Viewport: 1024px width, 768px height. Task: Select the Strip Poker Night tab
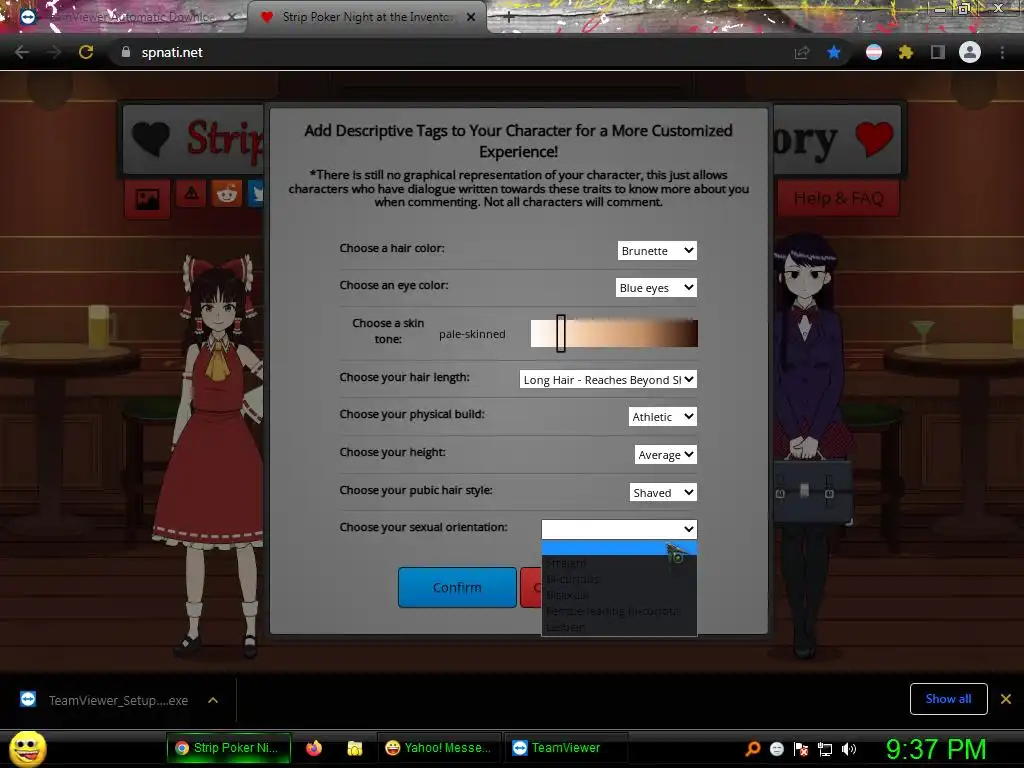coord(367,17)
